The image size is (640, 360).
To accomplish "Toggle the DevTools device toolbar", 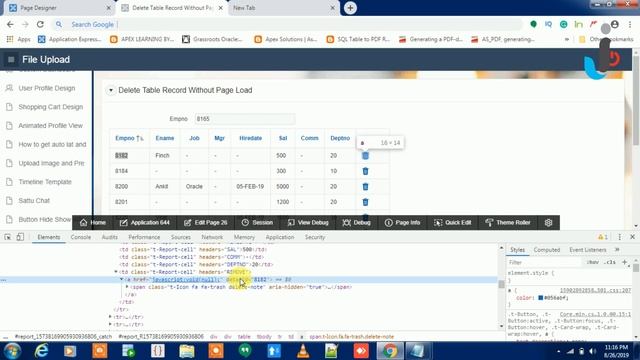I will click(x=20, y=237).
